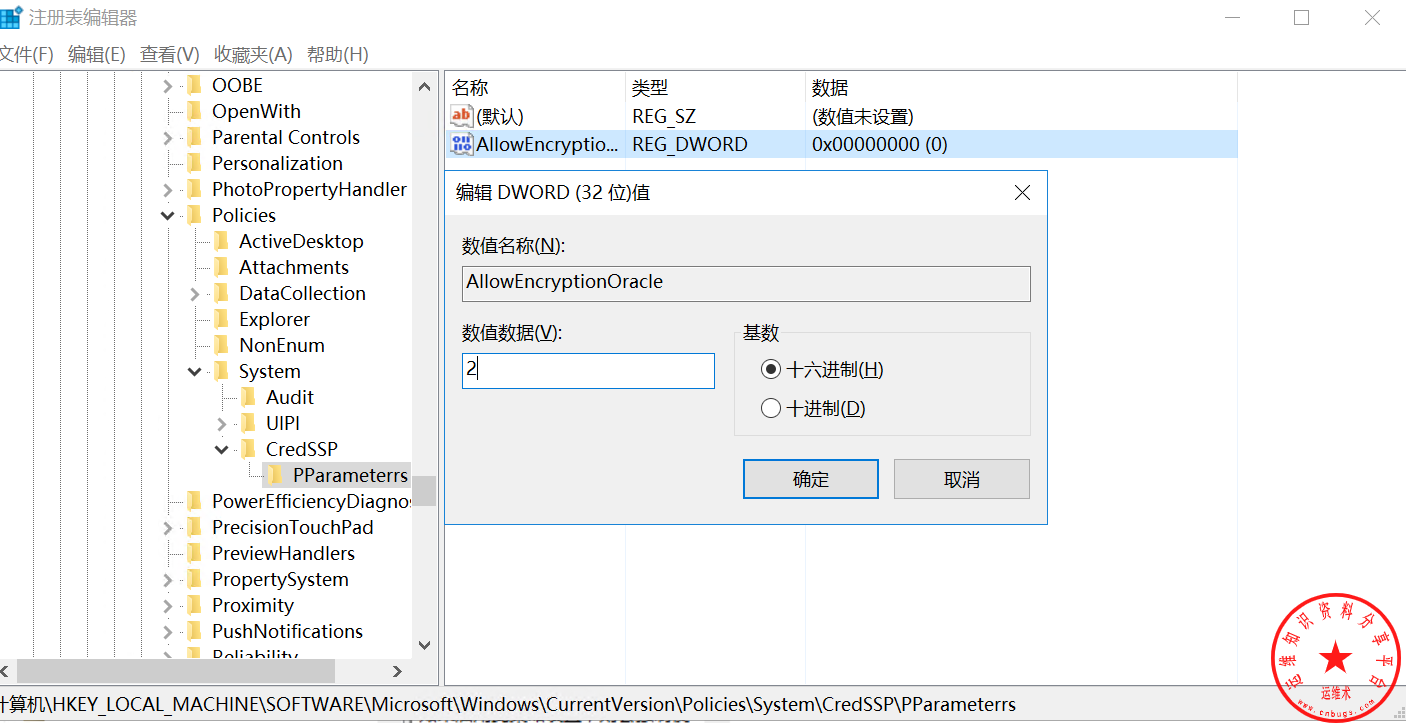1406x723 pixels.
Task: Click the PParameterrs folder icon
Action: pyautogui.click(x=275, y=475)
